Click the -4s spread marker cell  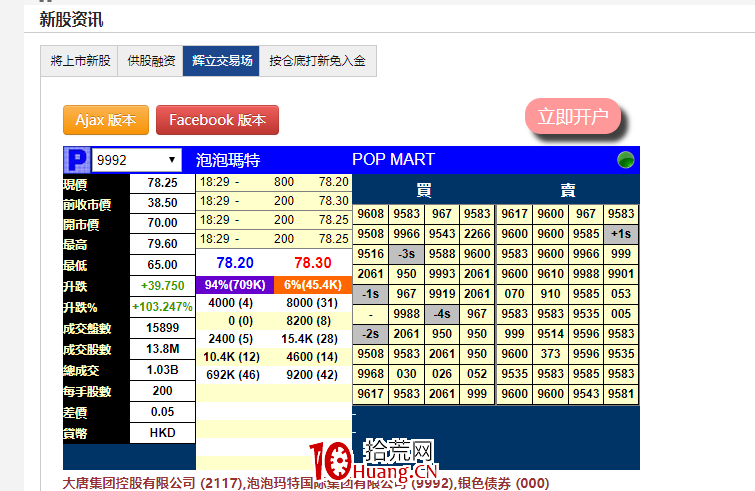(x=442, y=314)
